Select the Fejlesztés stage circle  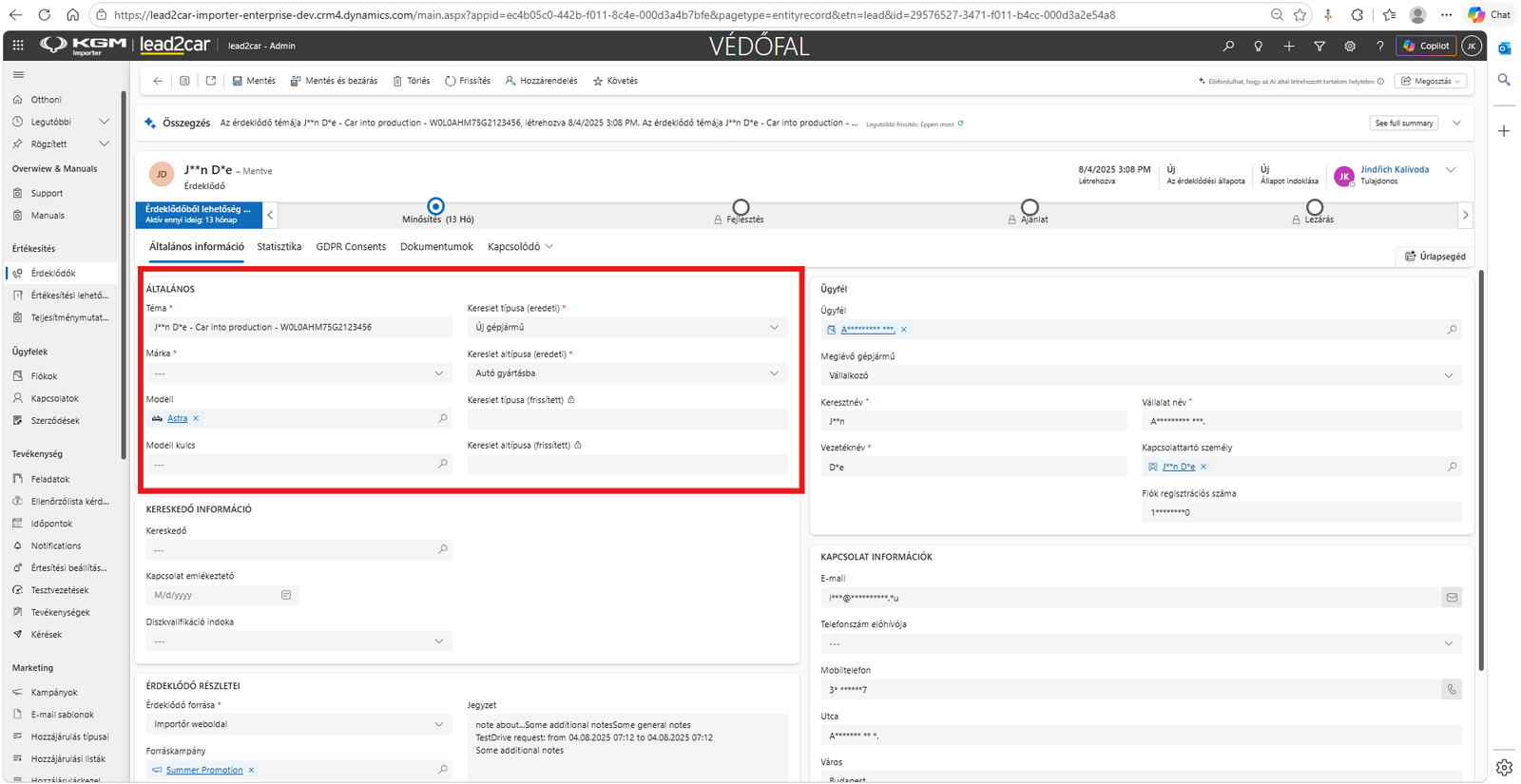click(x=741, y=207)
